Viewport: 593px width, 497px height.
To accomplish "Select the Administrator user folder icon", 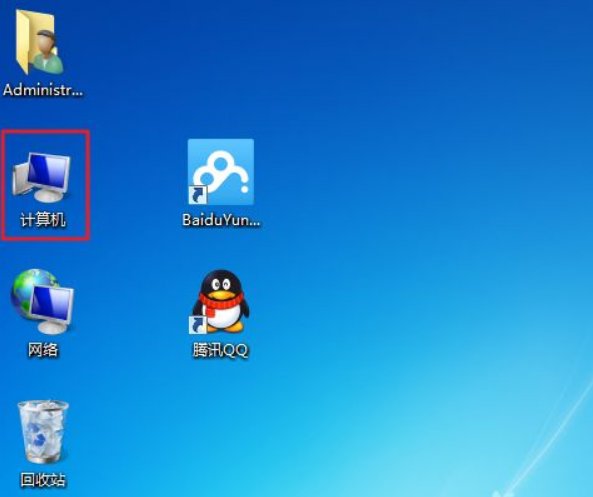I will point(39,42).
